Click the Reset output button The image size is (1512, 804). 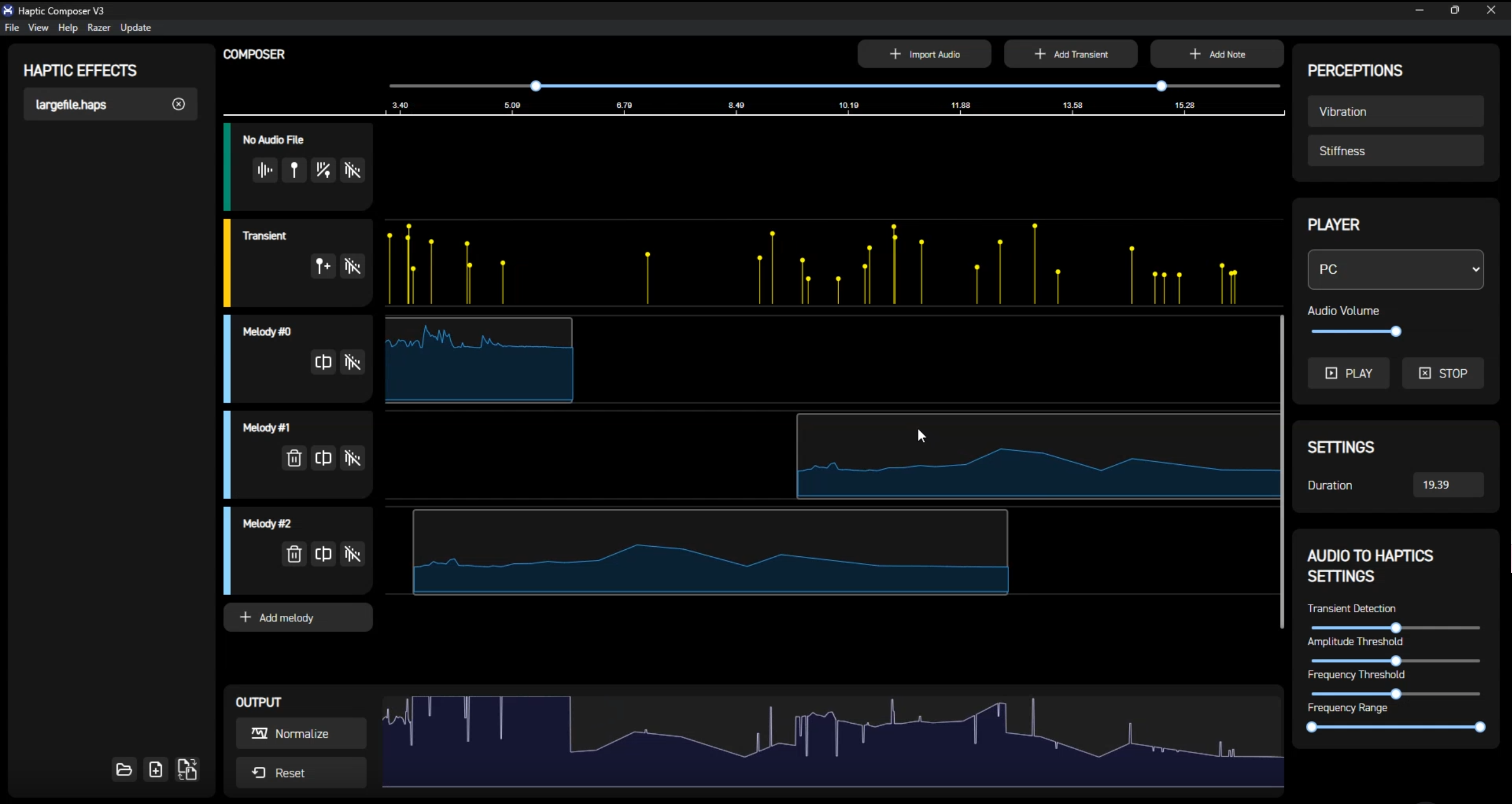coord(301,773)
